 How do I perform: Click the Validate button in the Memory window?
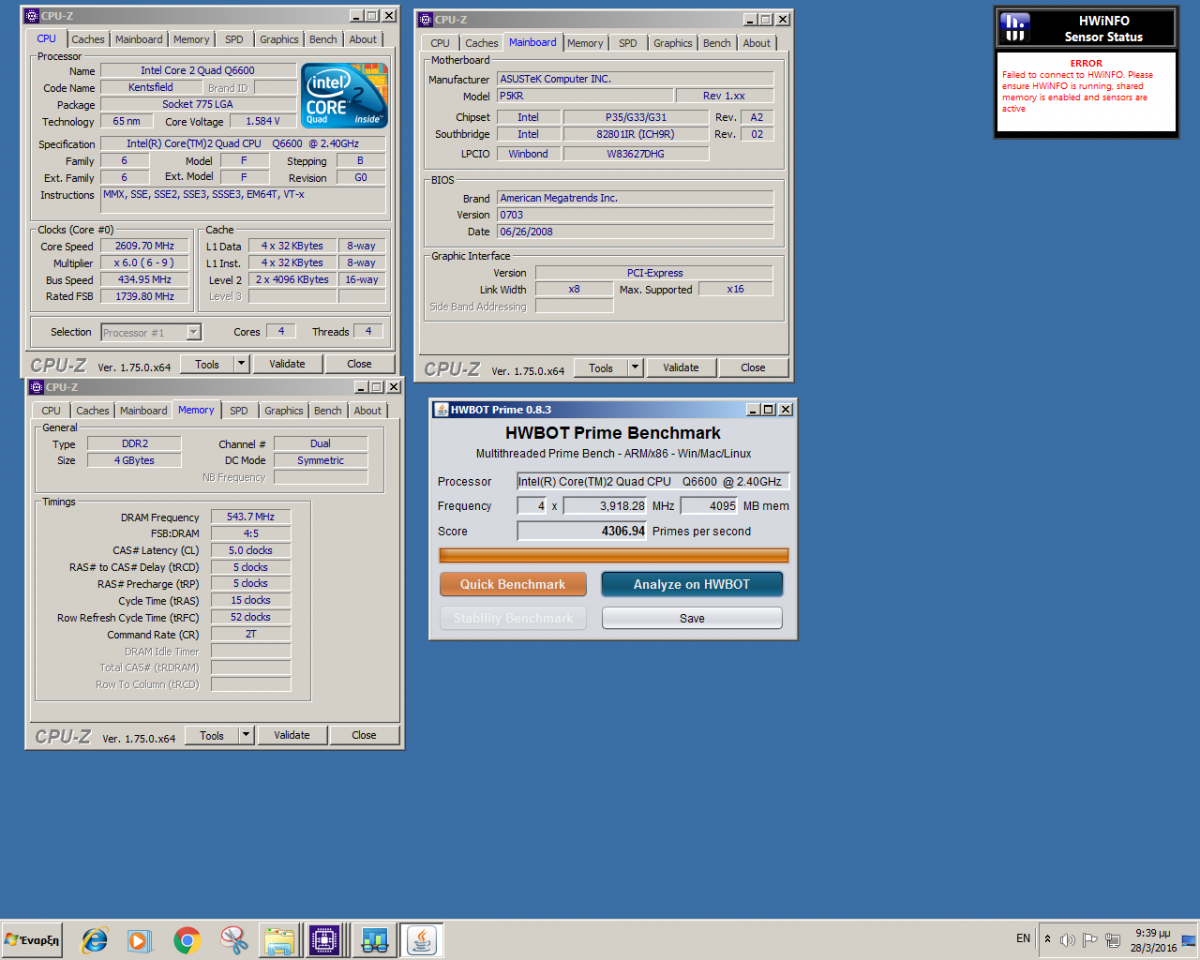point(292,735)
